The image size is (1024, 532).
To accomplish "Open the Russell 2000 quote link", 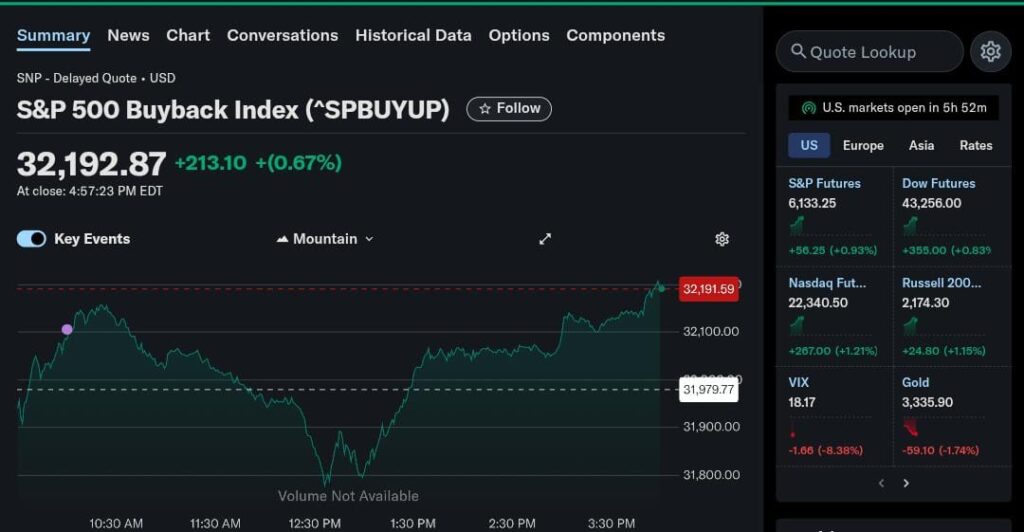I will click(941, 283).
